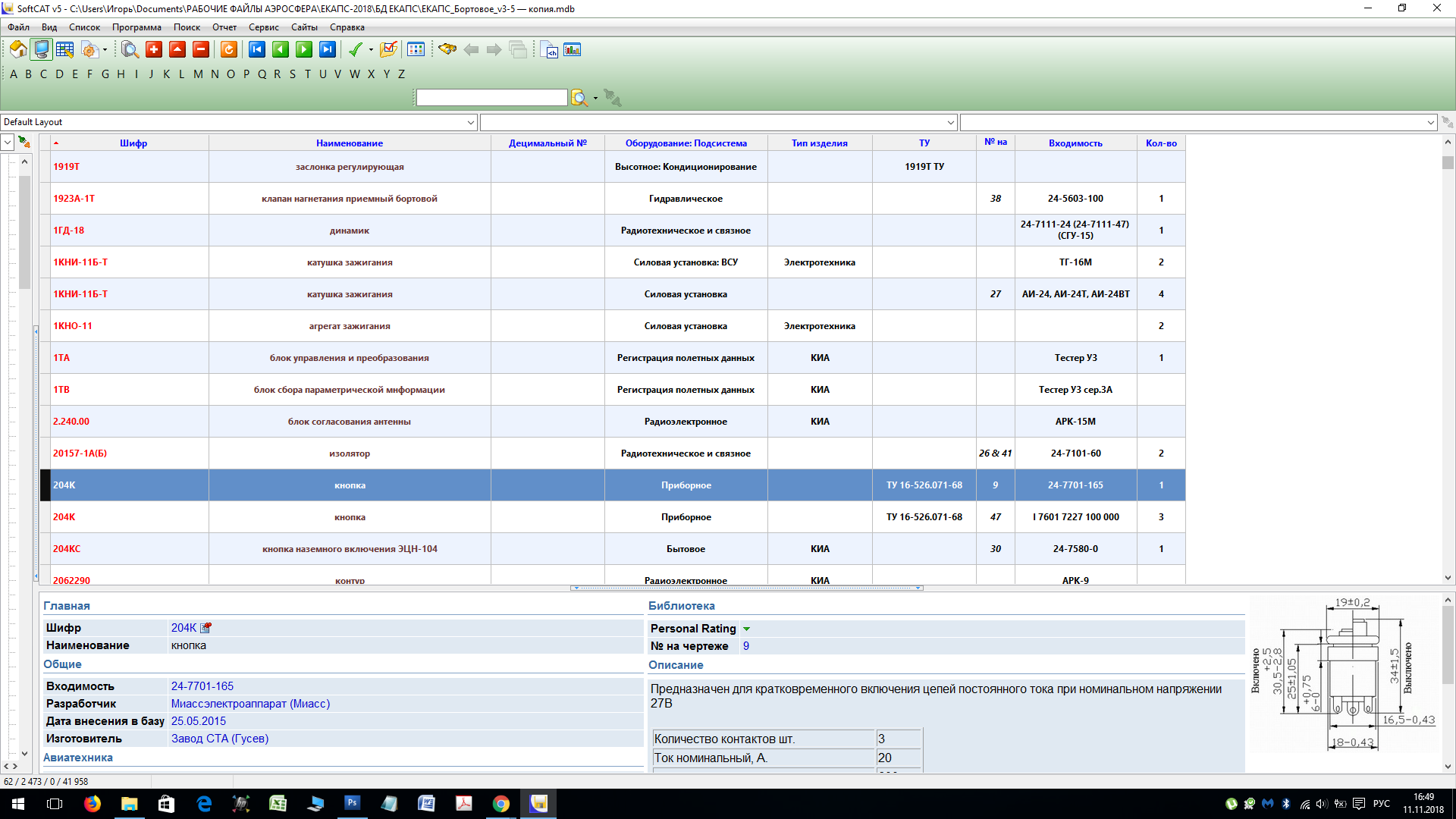The image size is (1456, 819).
Task: Go to next record green arrow
Action: (304, 49)
